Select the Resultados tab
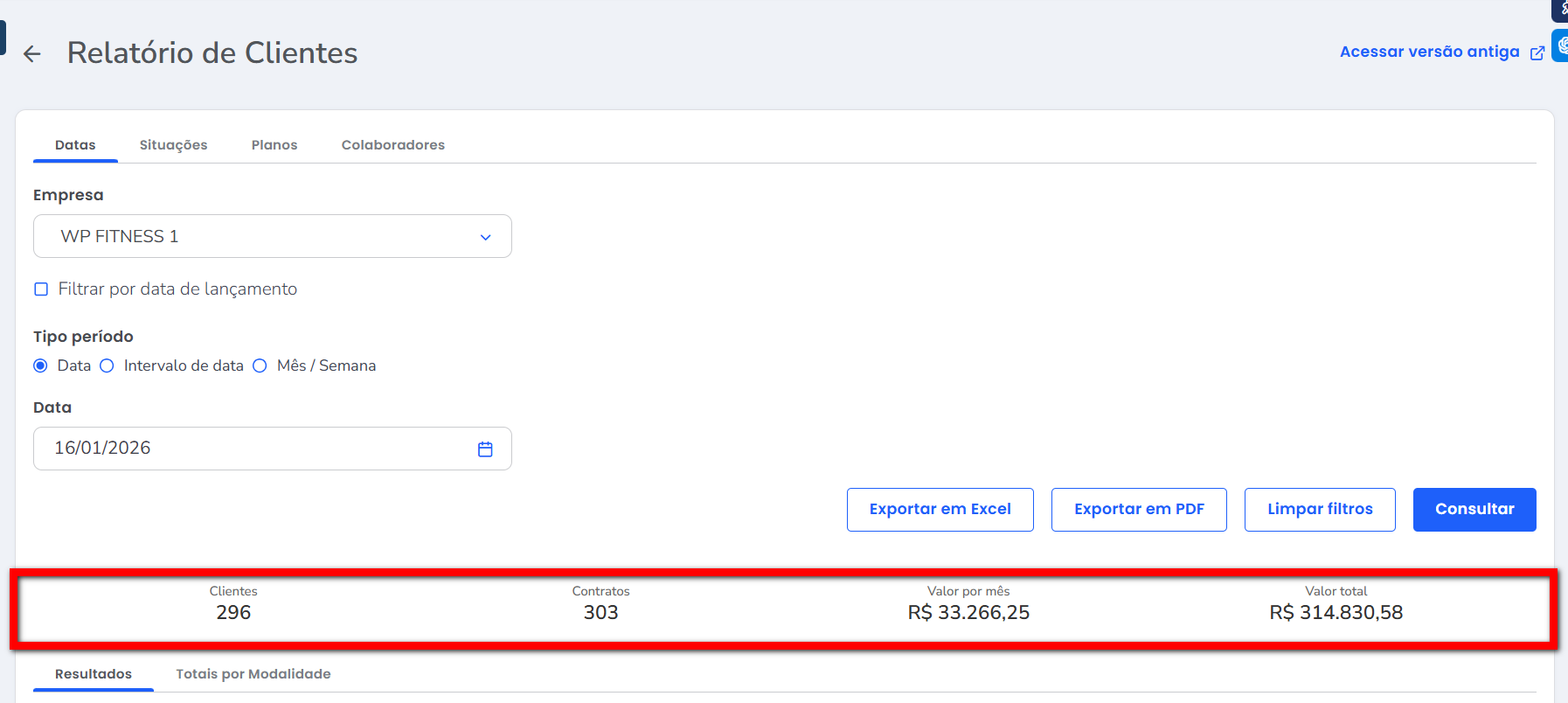 pyautogui.click(x=94, y=674)
